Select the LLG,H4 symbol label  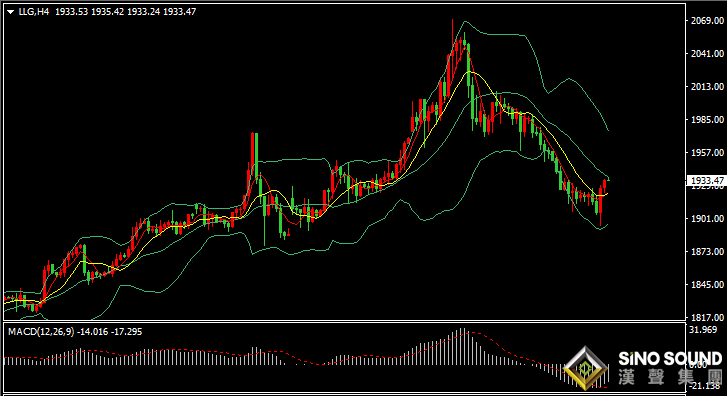click(x=33, y=12)
